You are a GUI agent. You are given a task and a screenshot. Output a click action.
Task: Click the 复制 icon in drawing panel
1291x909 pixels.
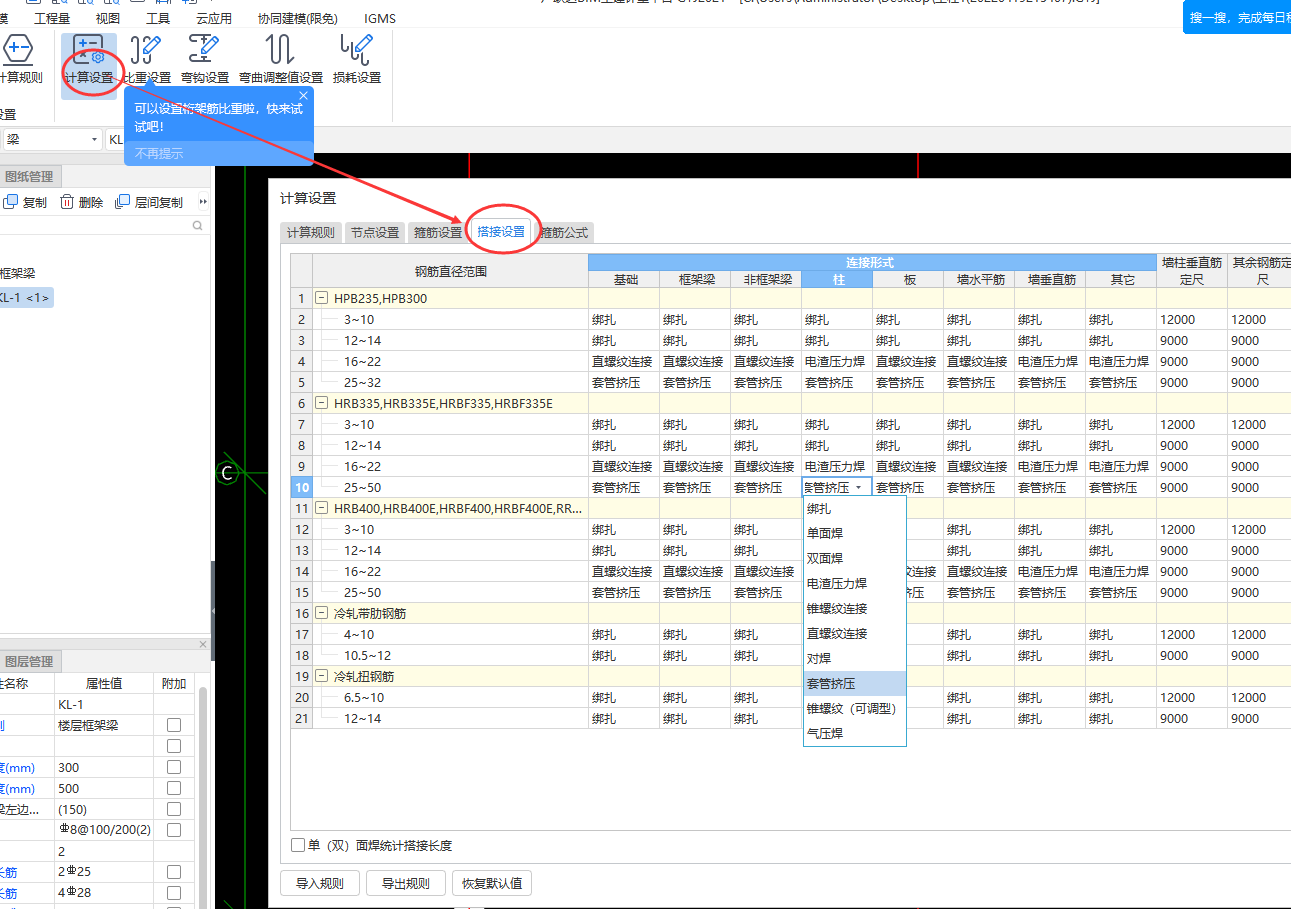(25, 202)
